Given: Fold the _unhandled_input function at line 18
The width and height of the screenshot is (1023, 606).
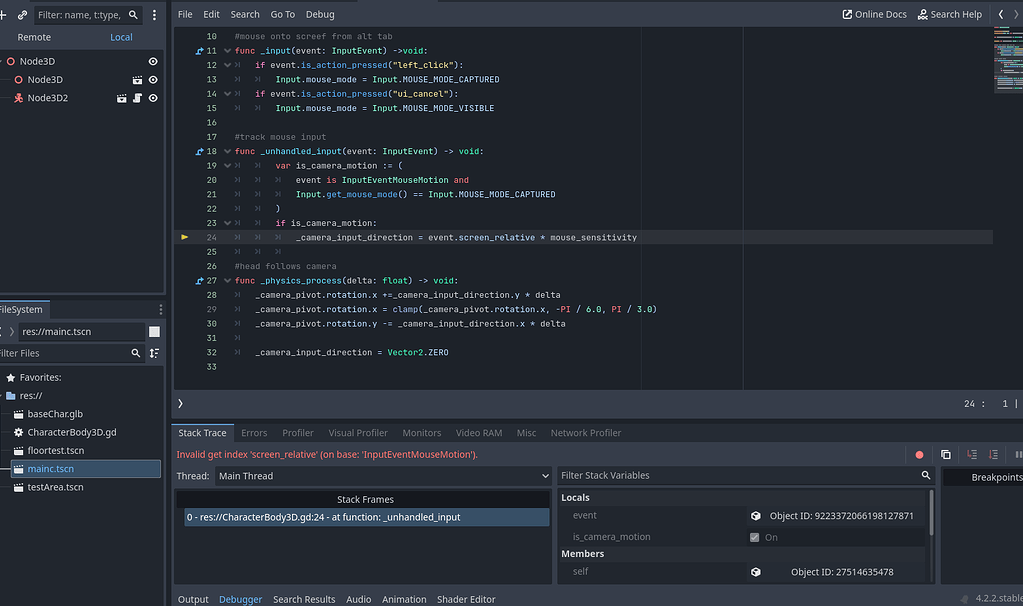Looking at the screenshot, I should click(227, 151).
